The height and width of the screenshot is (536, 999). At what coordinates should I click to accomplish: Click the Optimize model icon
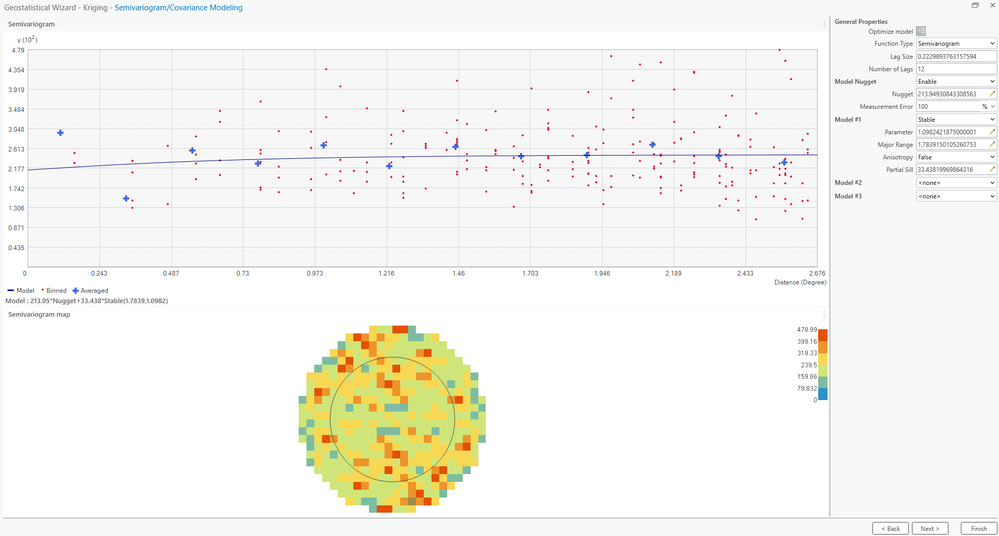[921, 31]
